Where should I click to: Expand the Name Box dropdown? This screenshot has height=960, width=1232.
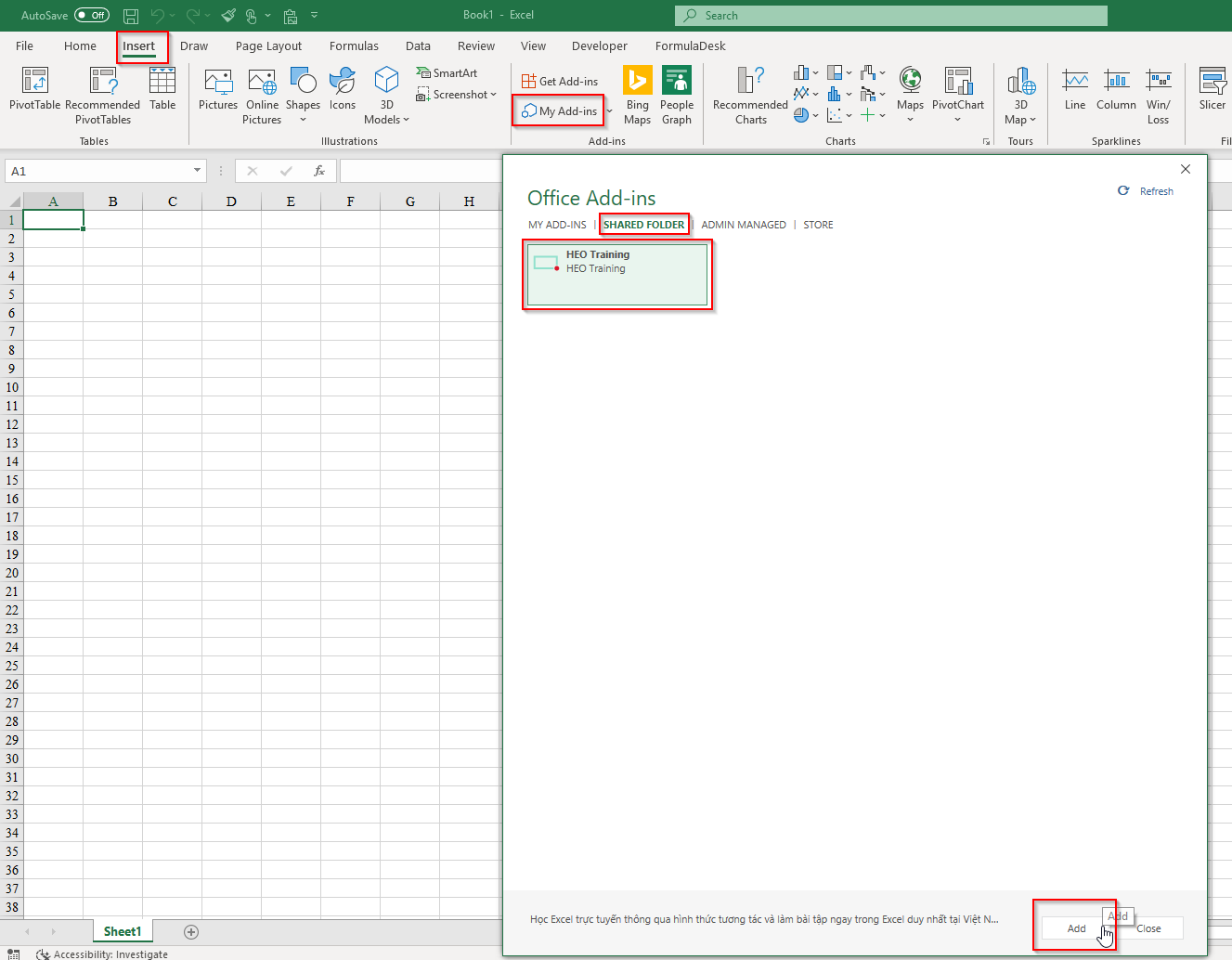[x=197, y=171]
